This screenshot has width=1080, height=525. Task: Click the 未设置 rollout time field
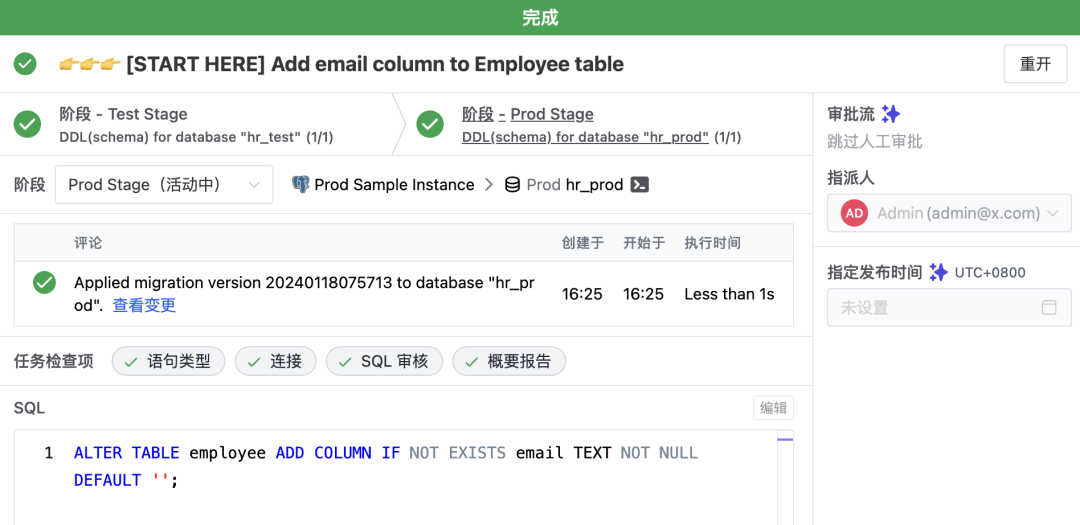coord(949,307)
